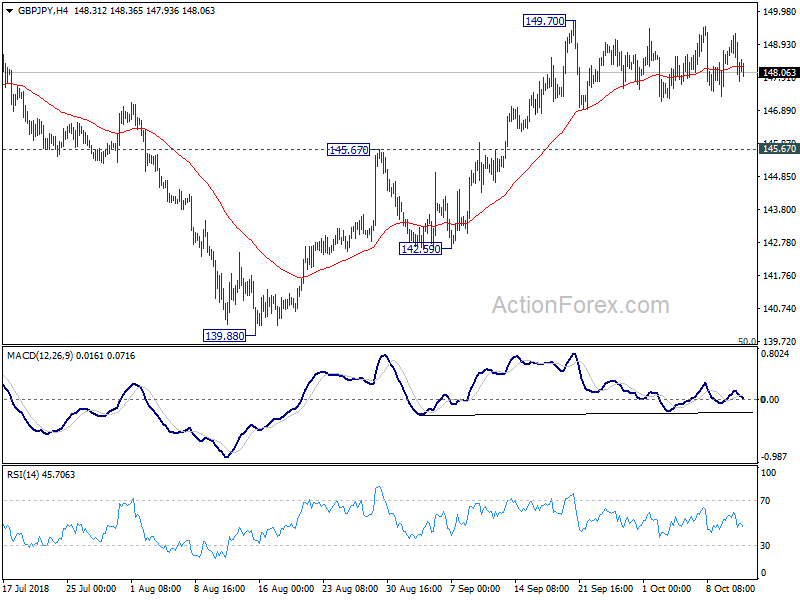Select the 143.800 price axis value
The width and height of the screenshot is (800, 600).
[779, 210]
